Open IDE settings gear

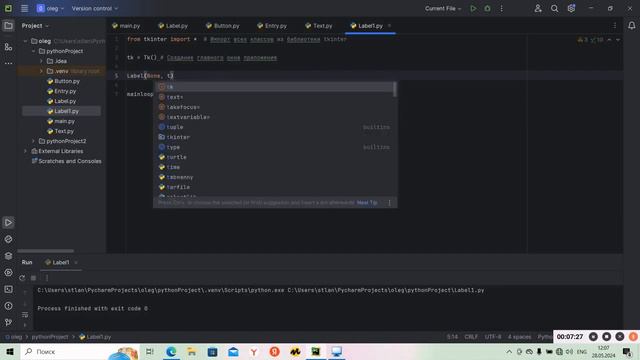(x=571, y=8)
